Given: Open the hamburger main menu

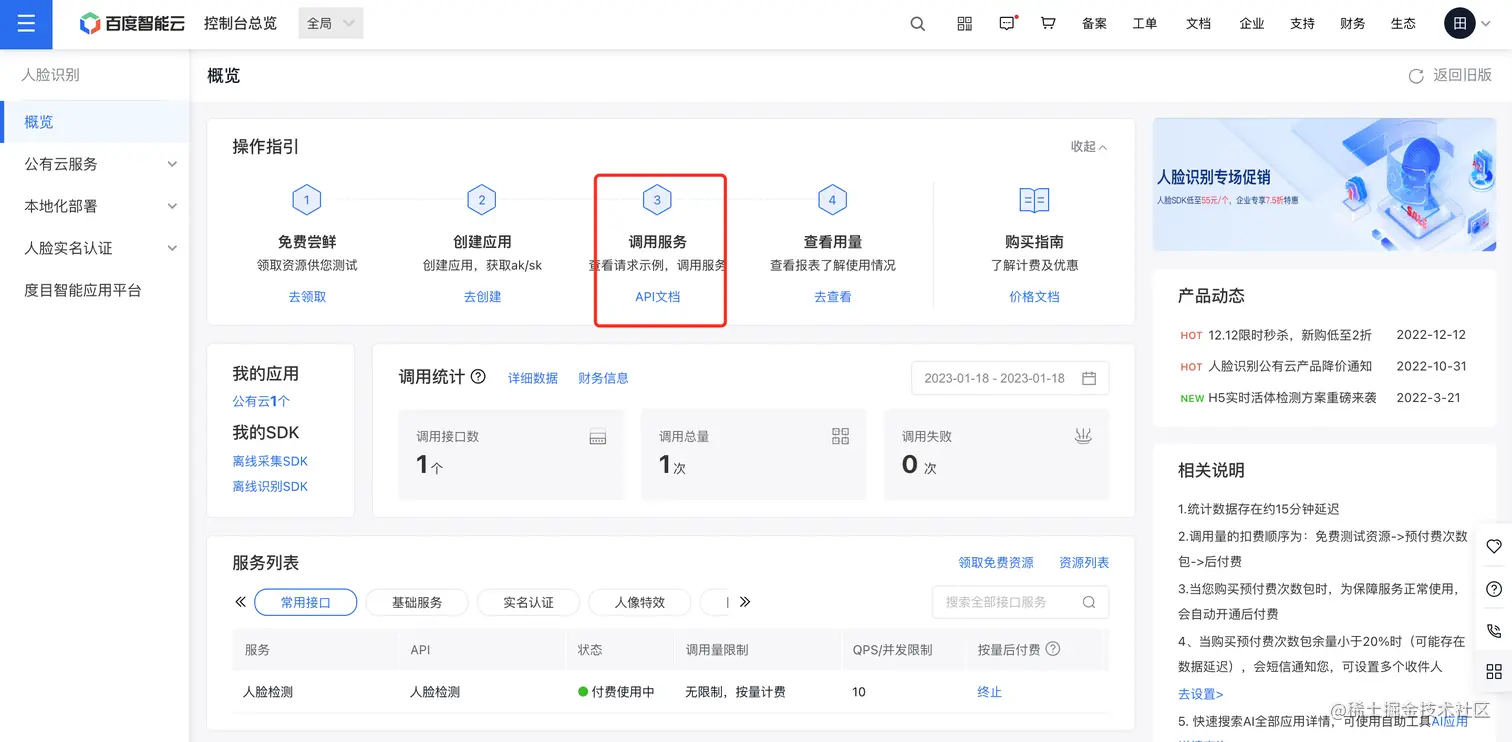Looking at the screenshot, I should tap(26, 24).
